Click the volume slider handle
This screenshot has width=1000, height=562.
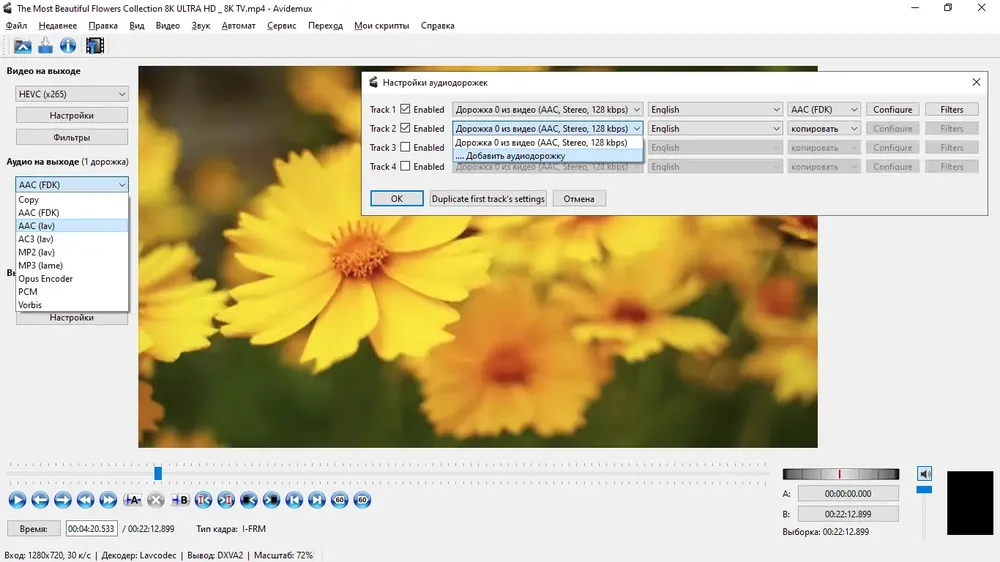pyautogui.click(x=924, y=489)
